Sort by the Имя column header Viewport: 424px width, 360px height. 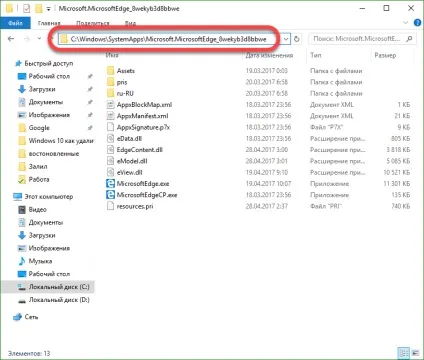(112, 55)
